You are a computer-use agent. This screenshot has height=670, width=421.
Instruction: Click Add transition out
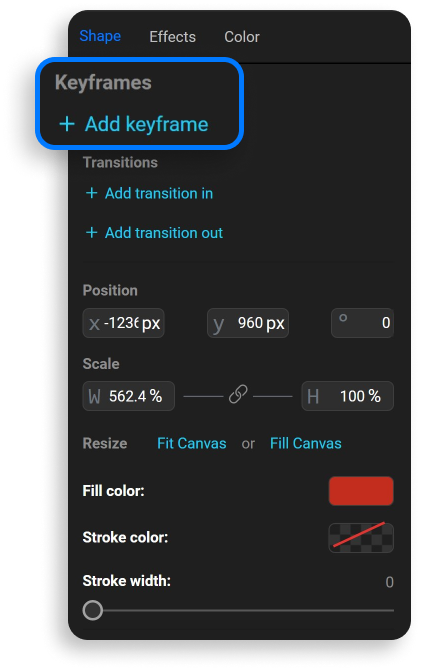click(164, 233)
